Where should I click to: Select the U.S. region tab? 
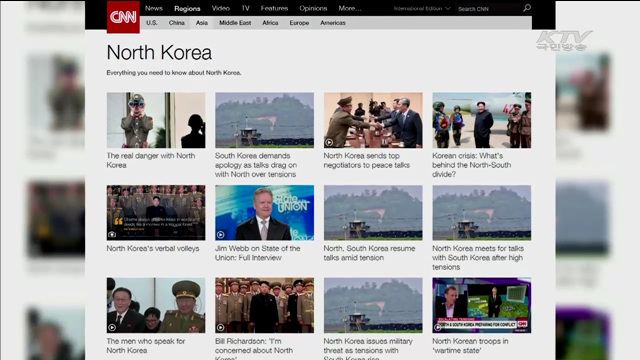152,23
